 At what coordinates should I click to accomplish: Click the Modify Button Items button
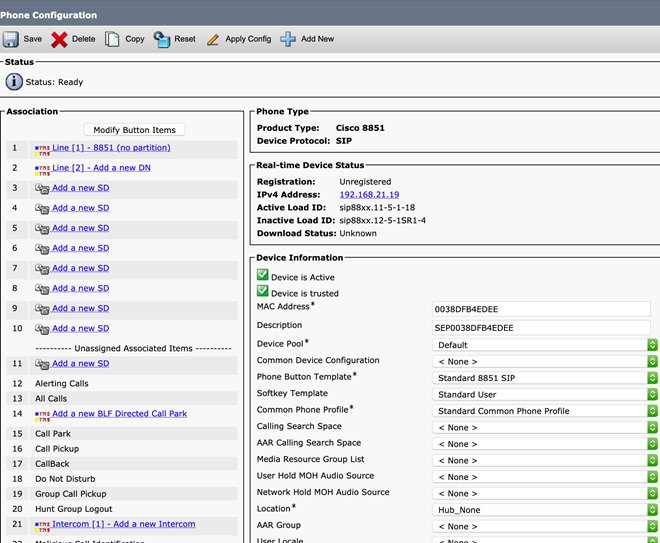(134, 130)
